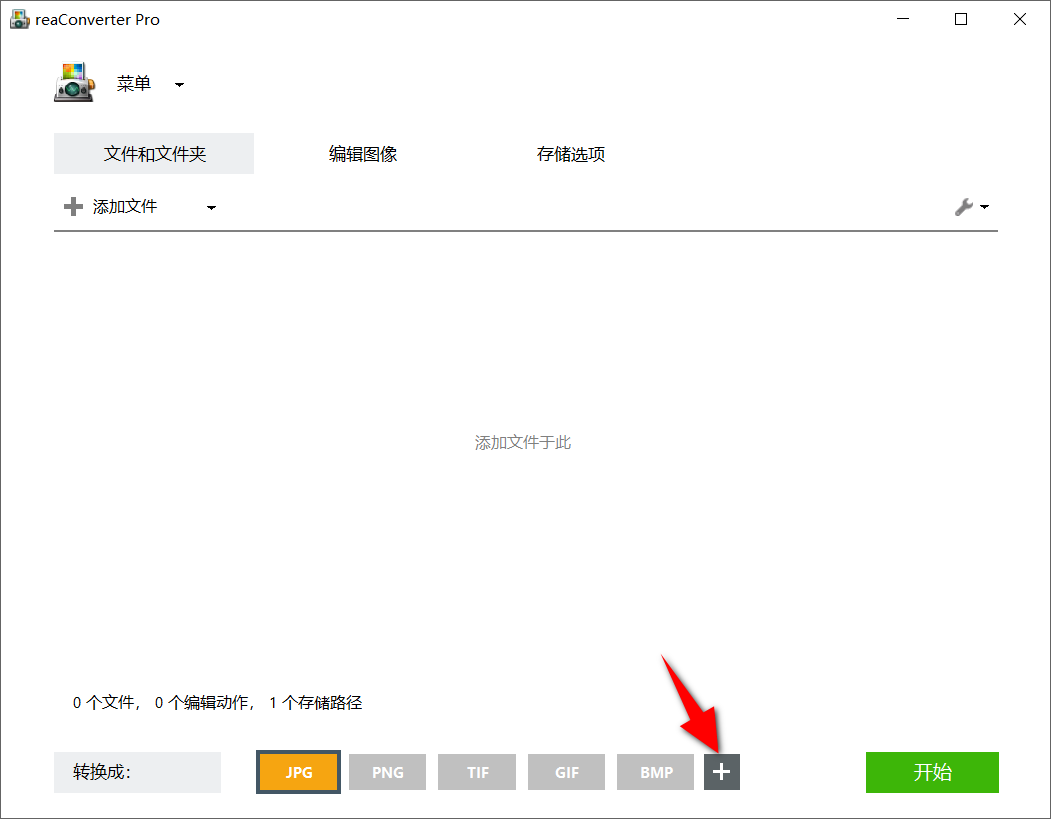This screenshot has height=819, width=1051.
Task: Click the 添加文件于此 drop area
Action: (522, 442)
